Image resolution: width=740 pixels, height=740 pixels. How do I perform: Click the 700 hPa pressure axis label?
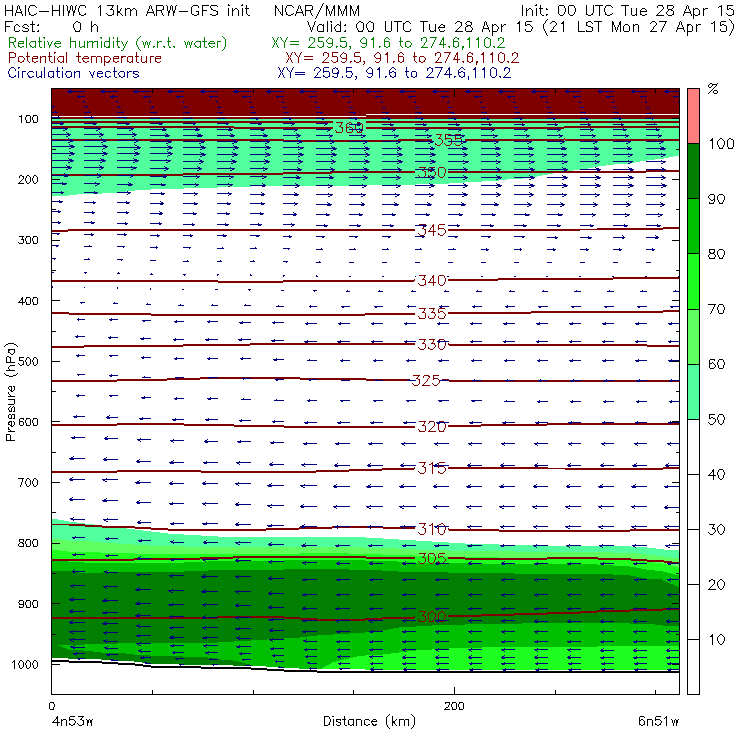pos(28,482)
